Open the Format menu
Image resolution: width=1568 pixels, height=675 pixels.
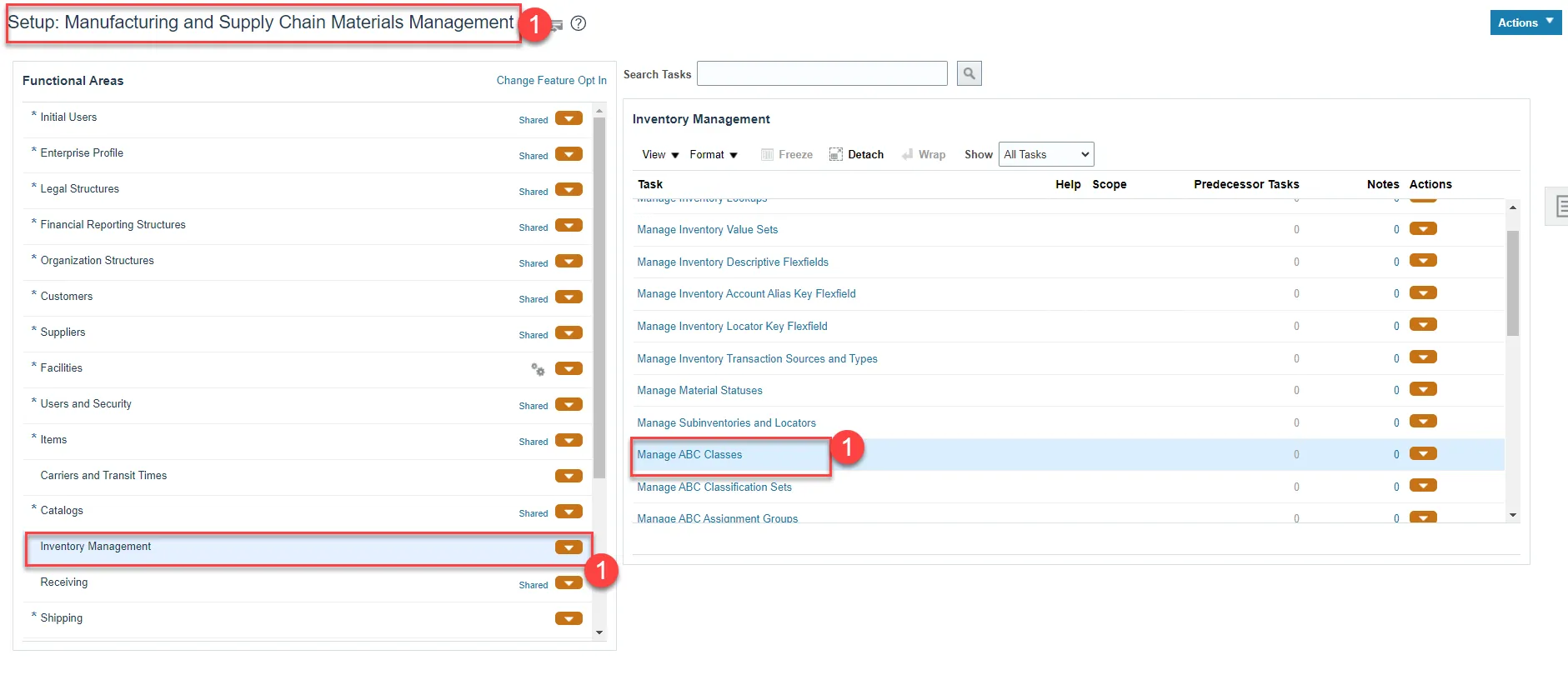713,155
